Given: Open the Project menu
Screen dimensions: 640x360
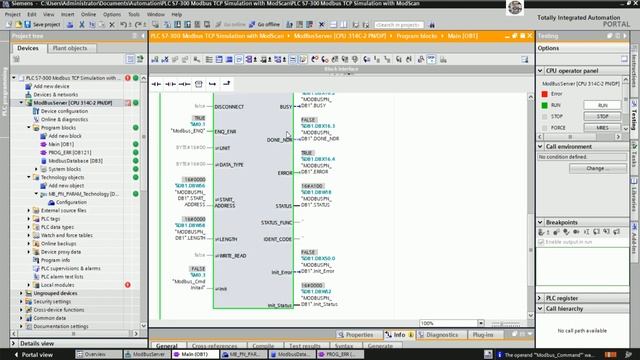Looking at the screenshot, I should [12, 14].
